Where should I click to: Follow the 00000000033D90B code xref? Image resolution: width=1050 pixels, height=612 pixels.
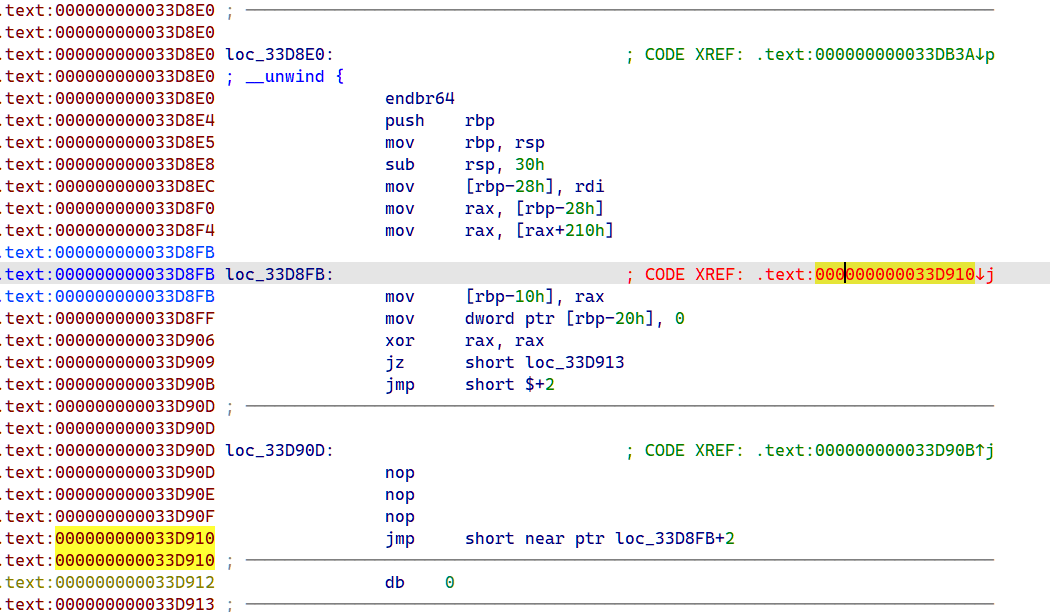(x=904, y=451)
